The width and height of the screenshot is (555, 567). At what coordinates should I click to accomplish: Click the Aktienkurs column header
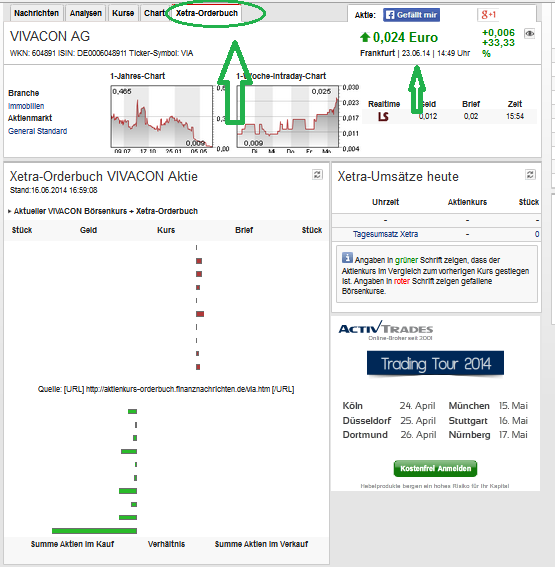467,202
